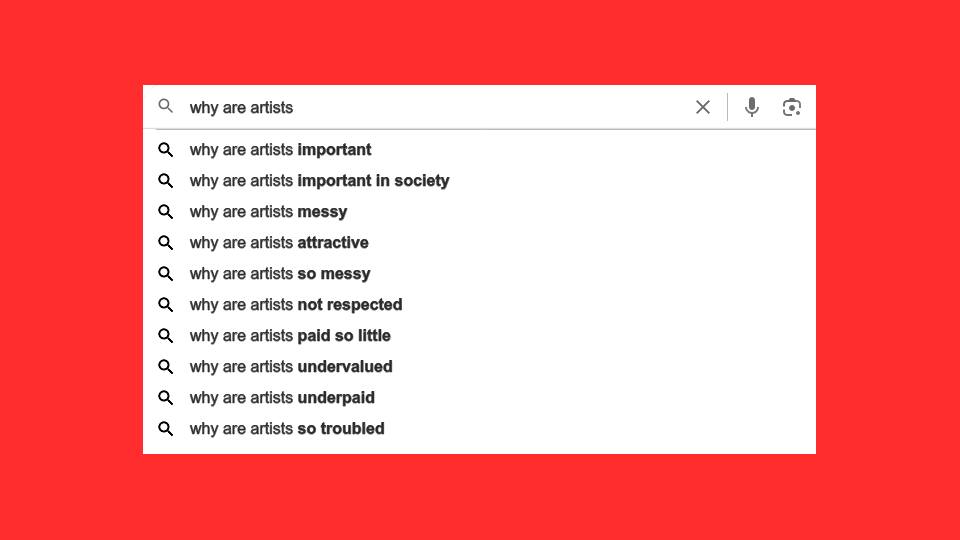This screenshot has width=960, height=540.
Task: Click the search icon beside "so troubled" suggestion
Action: pyautogui.click(x=166, y=429)
